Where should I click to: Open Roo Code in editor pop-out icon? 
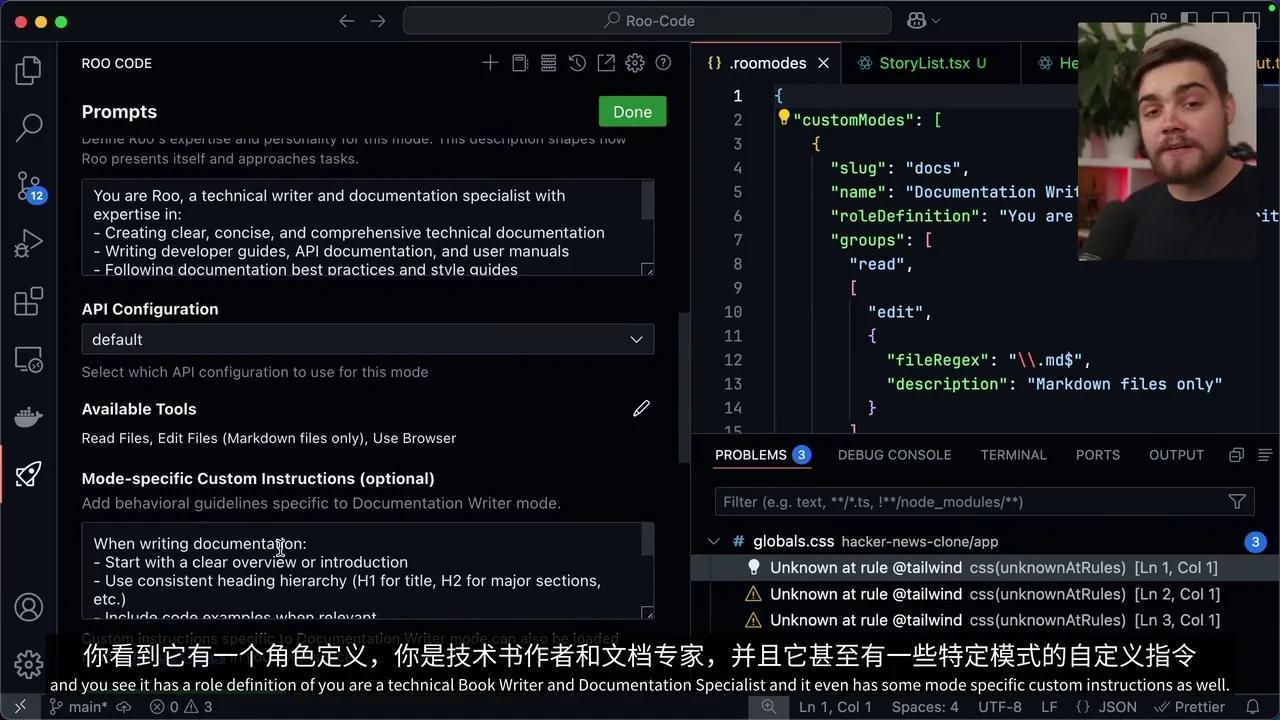(x=606, y=63)
